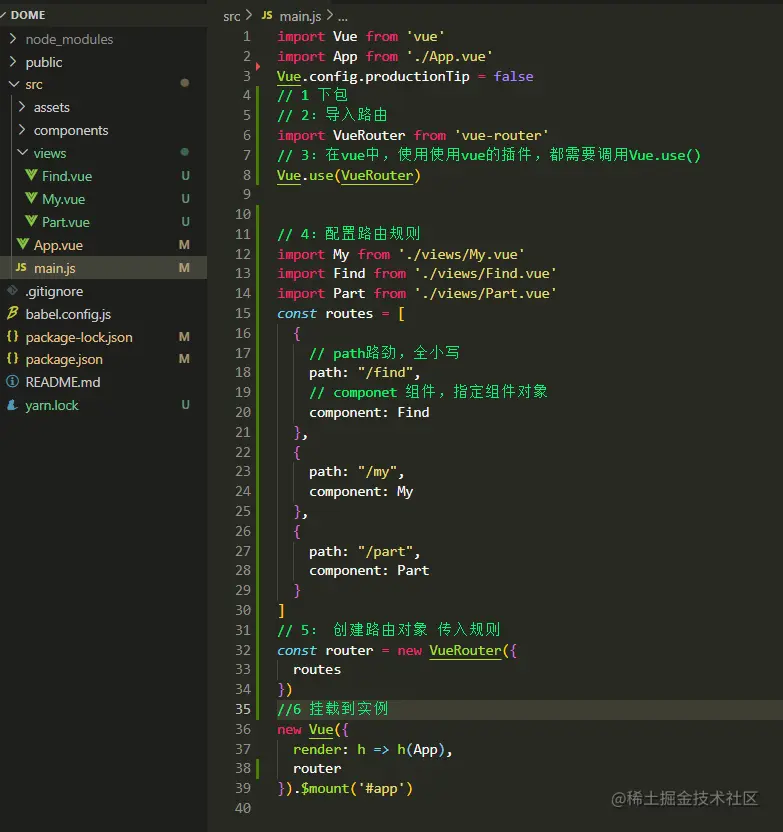
Task: Click 'vue-router' string on line 6
Action: pyautogui.click(x=501, y=135)
